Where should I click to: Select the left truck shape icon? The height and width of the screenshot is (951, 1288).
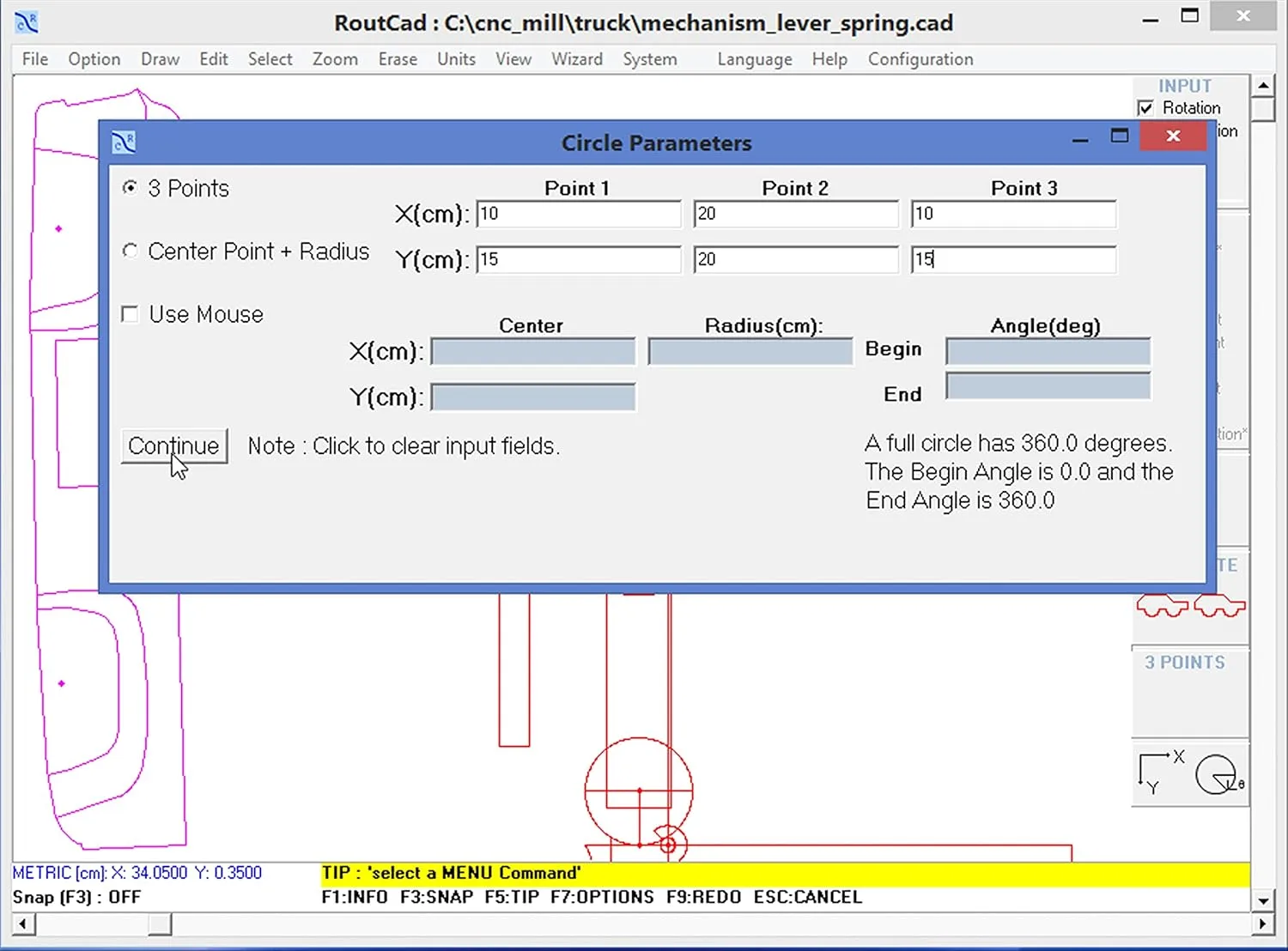click(1161, 605)
